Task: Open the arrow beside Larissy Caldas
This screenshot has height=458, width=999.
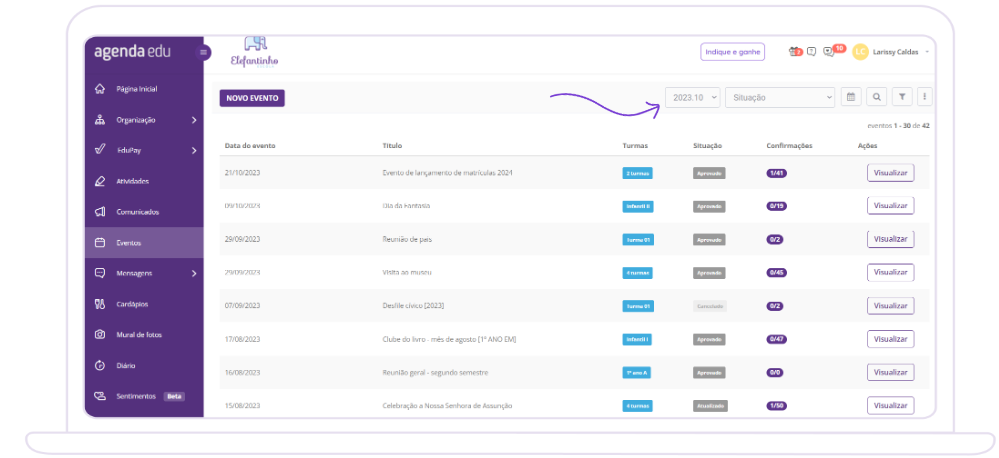Action: (x=927, y=52)
